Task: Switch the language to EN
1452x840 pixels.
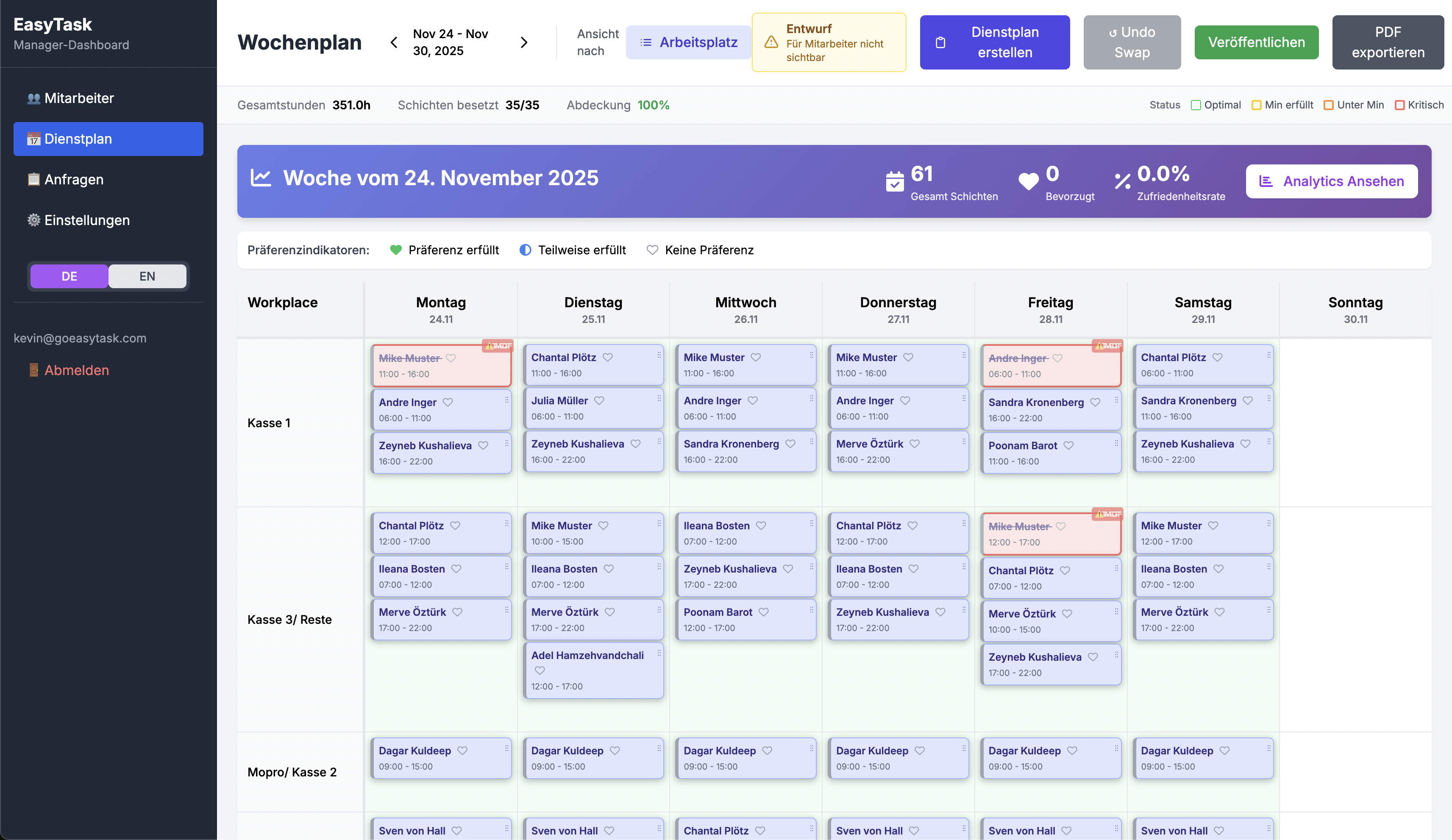Action: click(147, 276)
